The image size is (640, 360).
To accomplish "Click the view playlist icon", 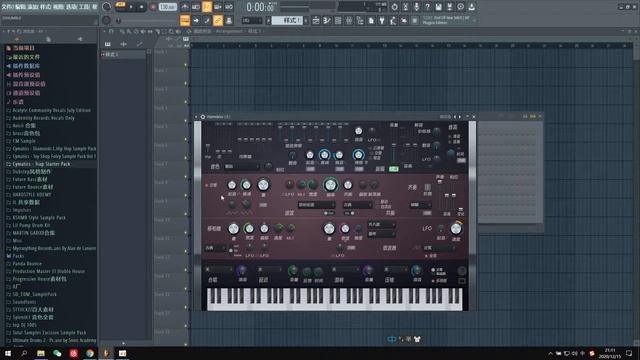I will pyautogui.click(x=316, y=20).
